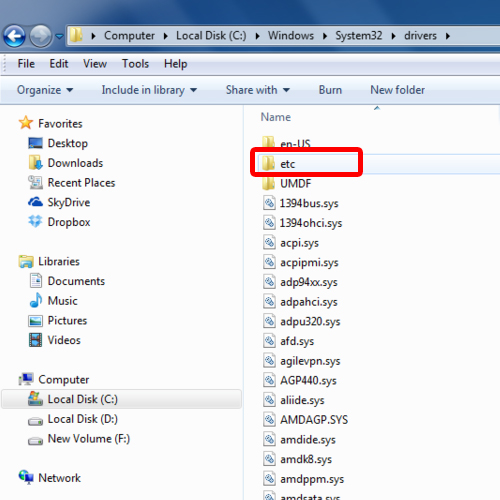This screenshot has width=500, height=500.
Task: Open the Documents library
Action: [x=76, y=281]
